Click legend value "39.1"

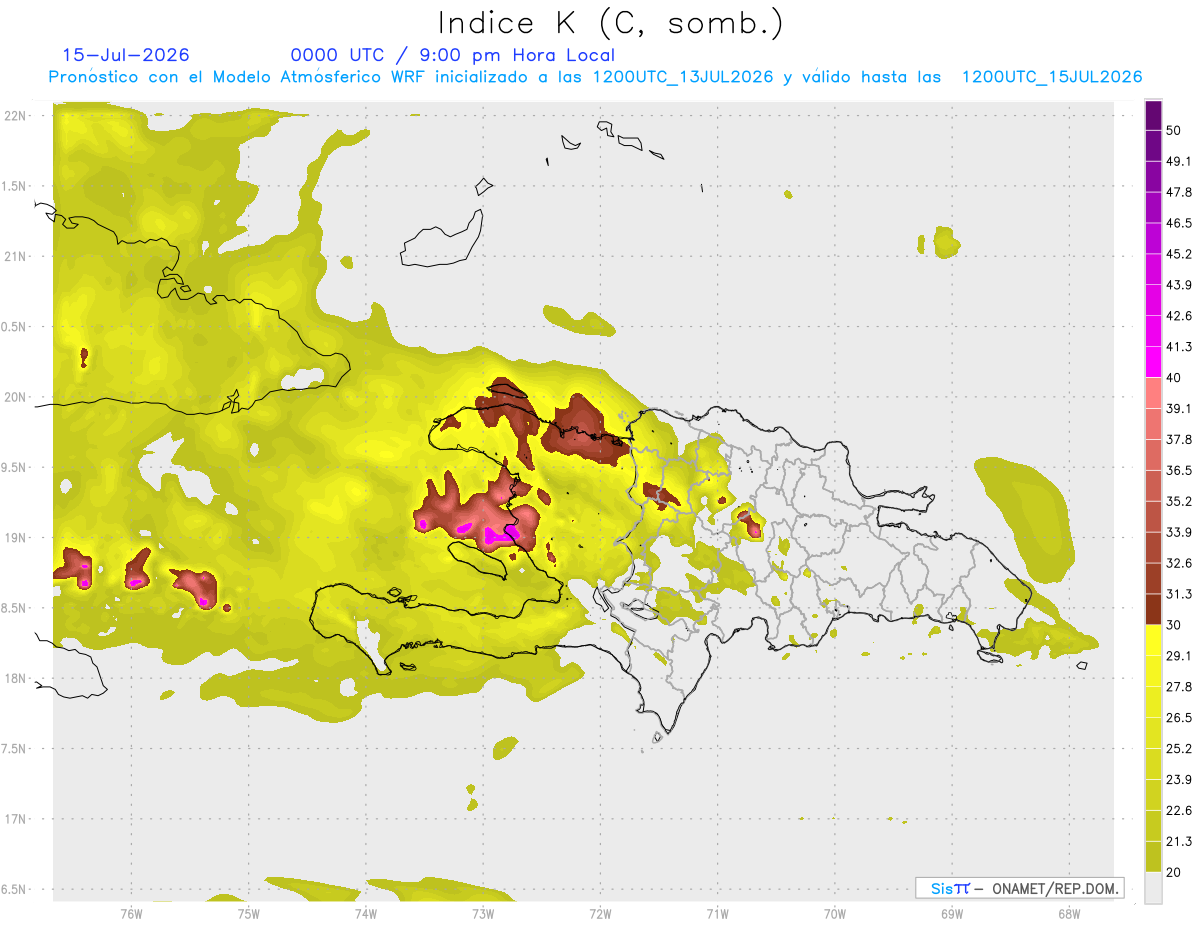pyautogui.click(x=1179, y=408)
